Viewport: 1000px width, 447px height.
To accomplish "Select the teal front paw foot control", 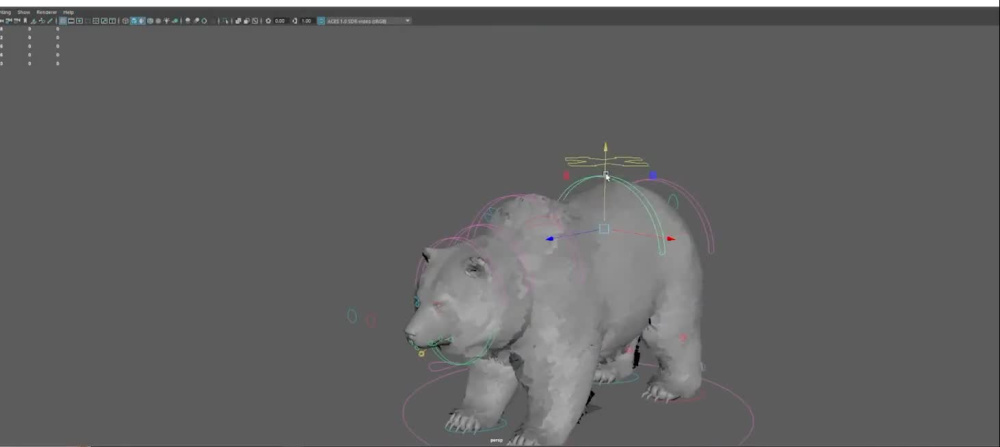I will tap(475, 424).
